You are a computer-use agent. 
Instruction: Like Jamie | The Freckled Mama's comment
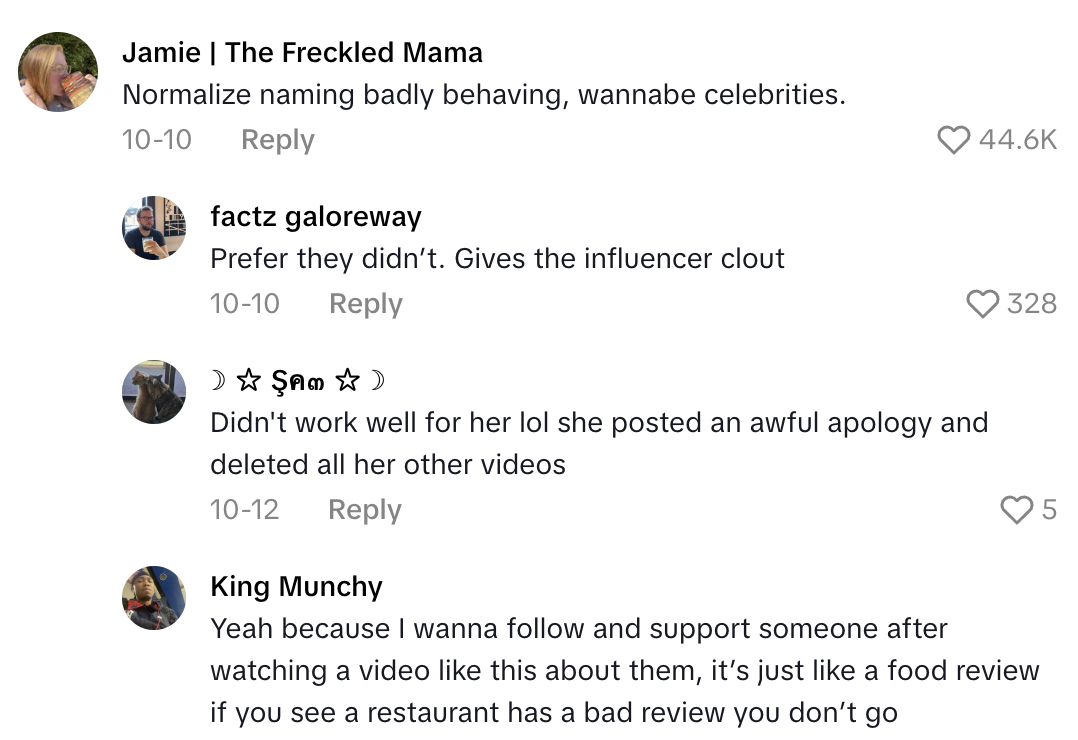(x=954, y=141)
